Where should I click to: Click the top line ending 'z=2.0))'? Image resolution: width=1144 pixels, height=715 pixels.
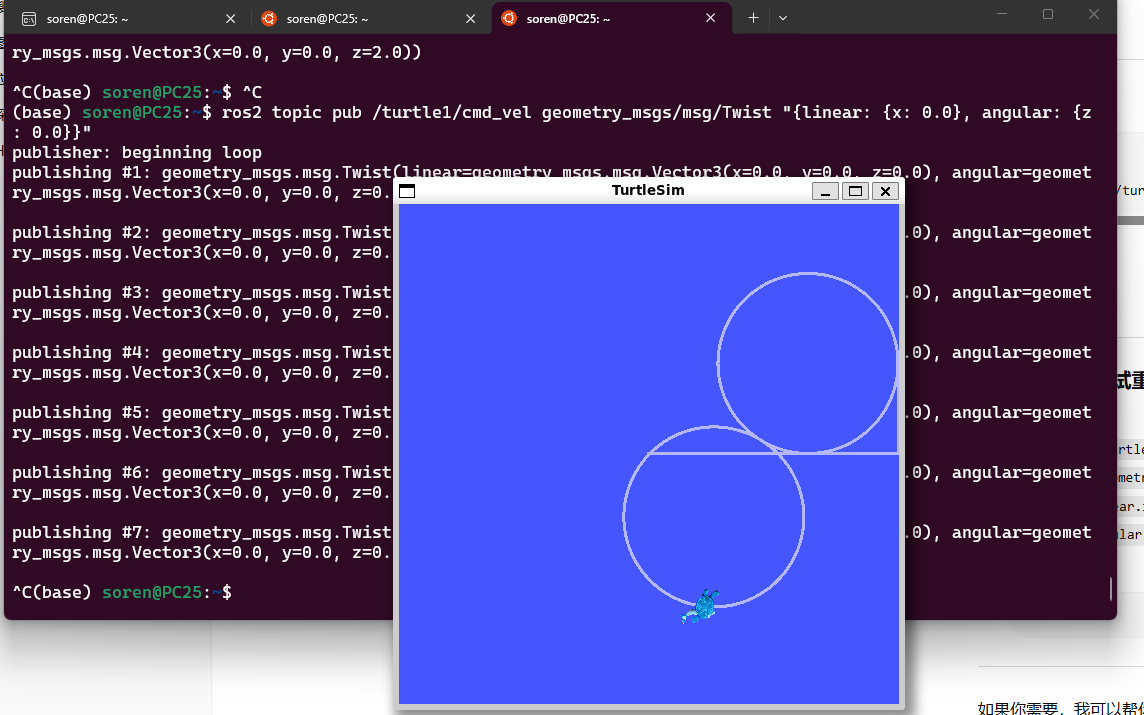(217, 53)
